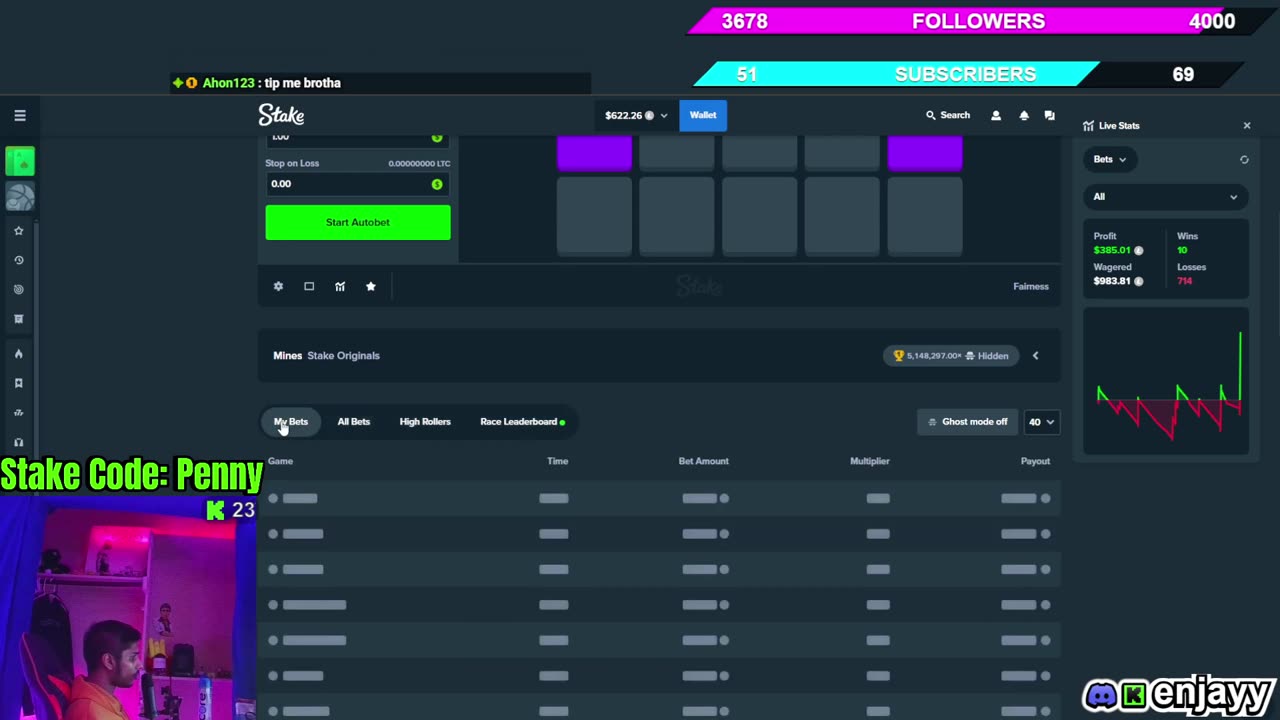
Task: Open the chat bubbles icon
Action: click(x=1049, y=116)
